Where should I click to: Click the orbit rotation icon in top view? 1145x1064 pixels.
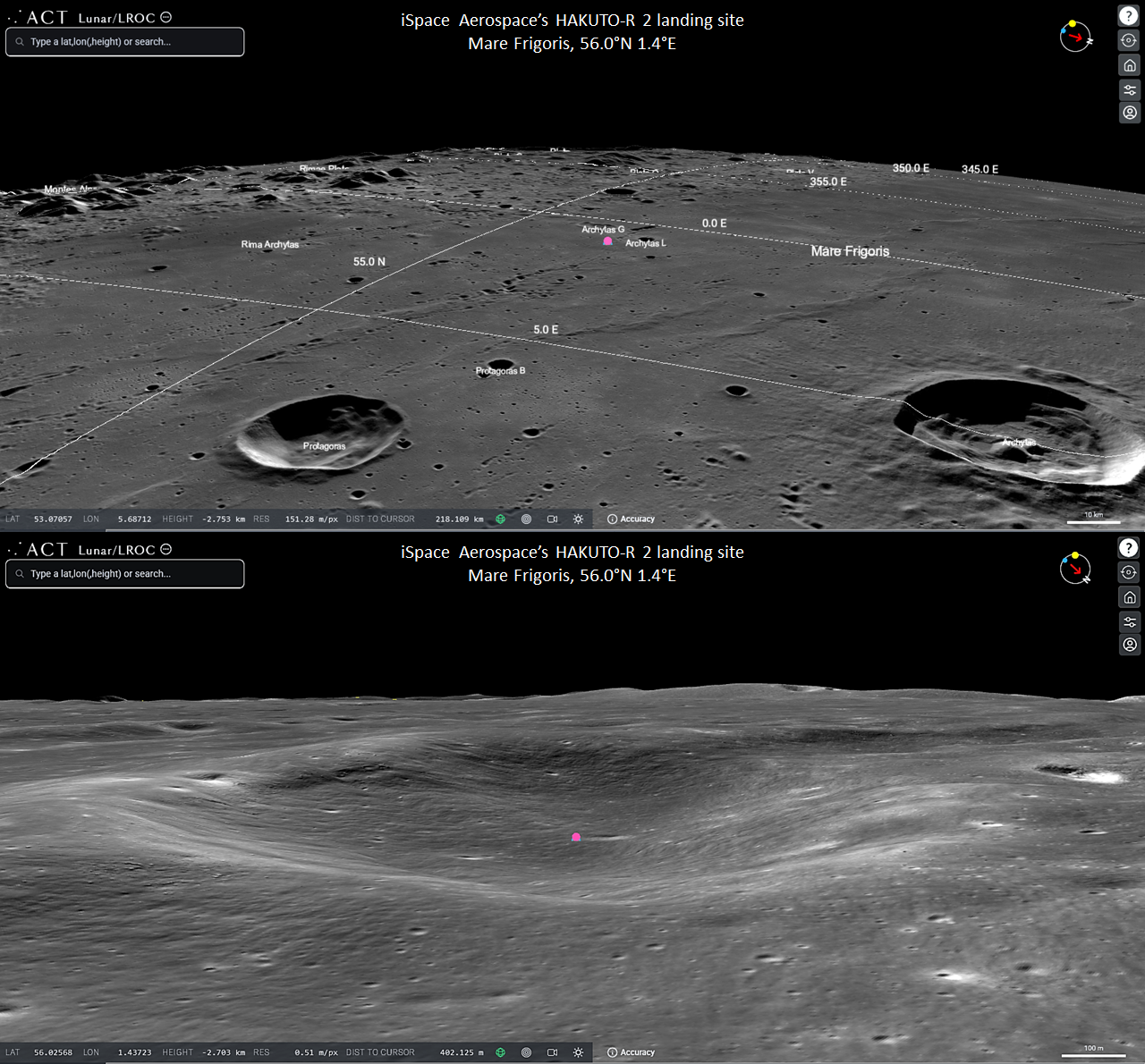pyautogui.click(x=1129, y=40)
